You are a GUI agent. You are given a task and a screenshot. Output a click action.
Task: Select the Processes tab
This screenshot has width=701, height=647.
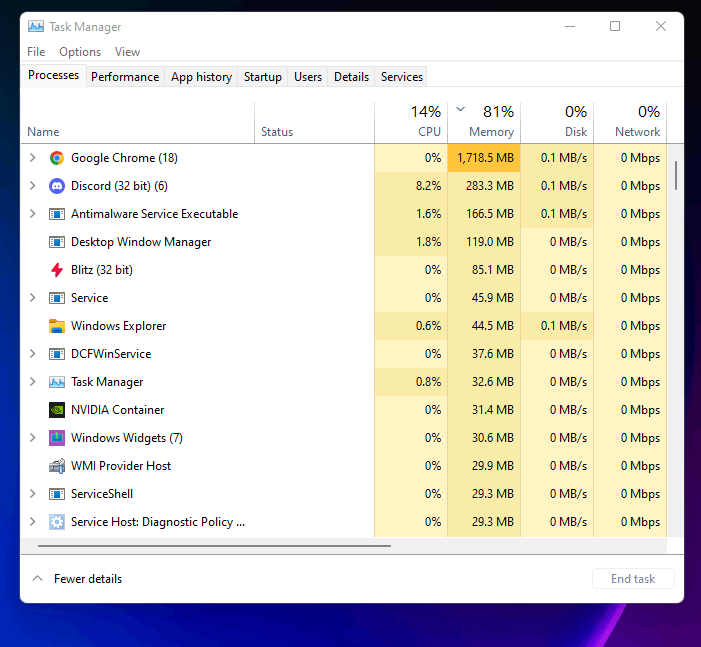54,75
